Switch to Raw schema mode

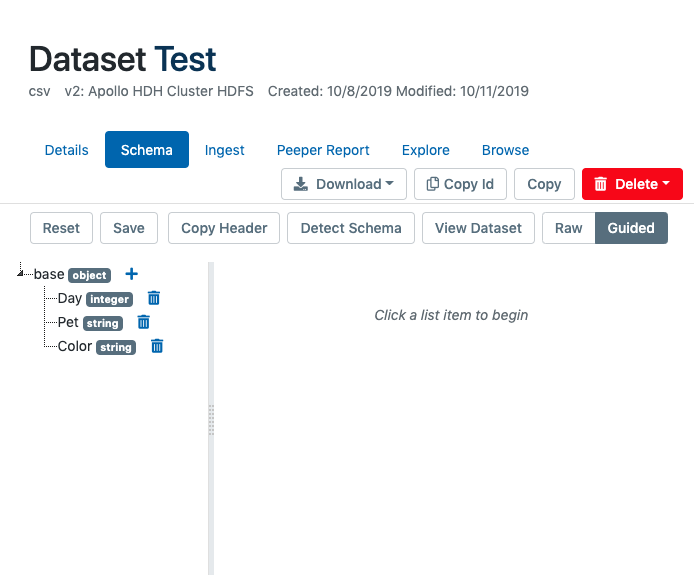pyautogui.click(x=569, y=228)
